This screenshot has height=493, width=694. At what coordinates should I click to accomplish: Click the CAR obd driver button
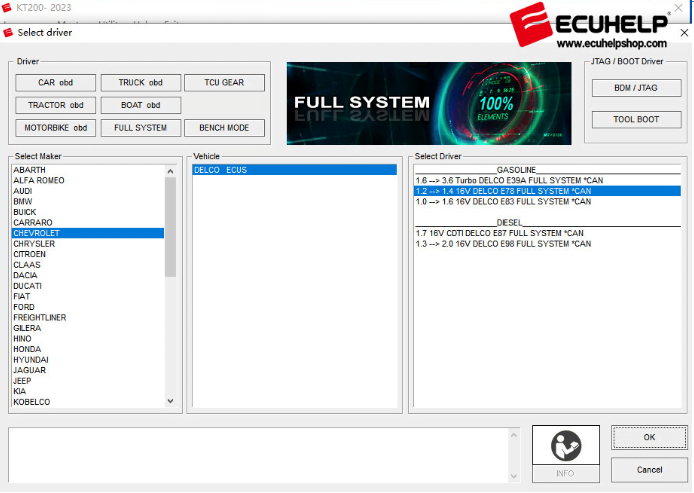tap(55, 83)
